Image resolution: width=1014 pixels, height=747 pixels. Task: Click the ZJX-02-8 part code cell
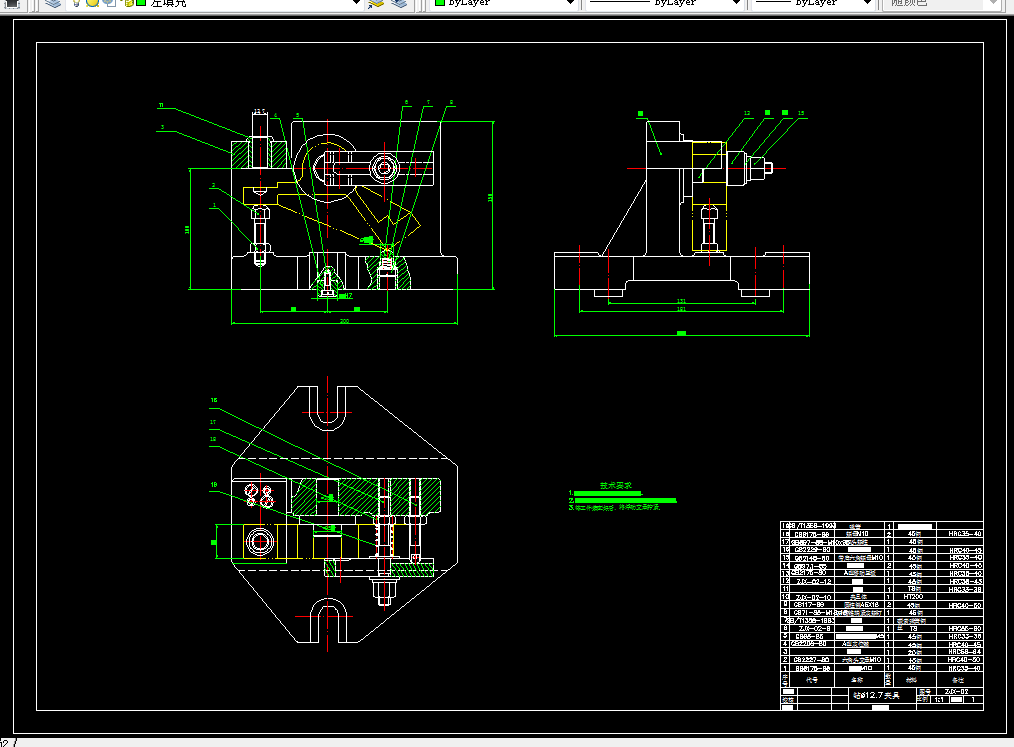[x=814, y=629]
